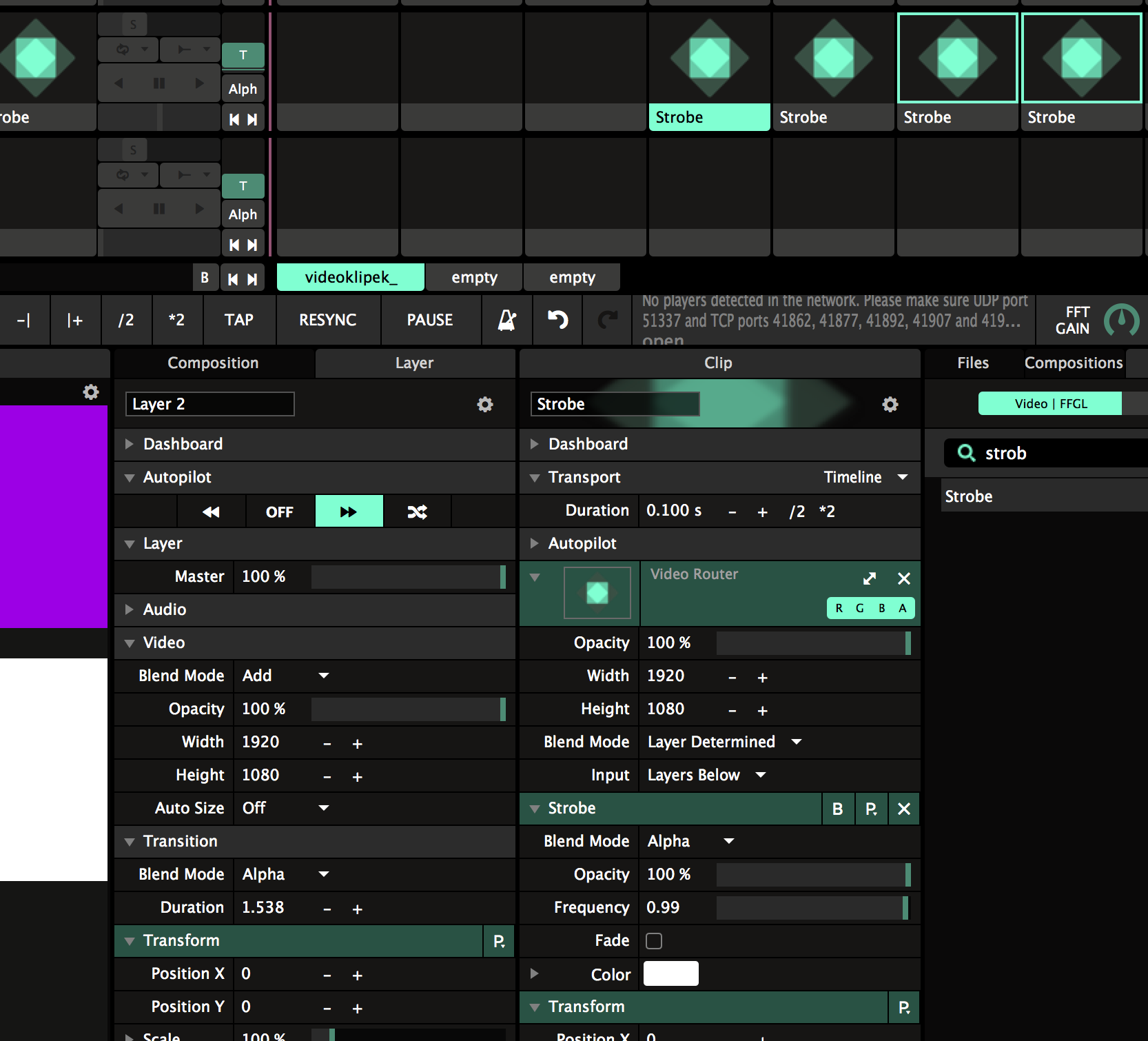Click Autopilot random shuffle icon
The width and height of the screenshot is (1148, 1041).
click(417, 512)
